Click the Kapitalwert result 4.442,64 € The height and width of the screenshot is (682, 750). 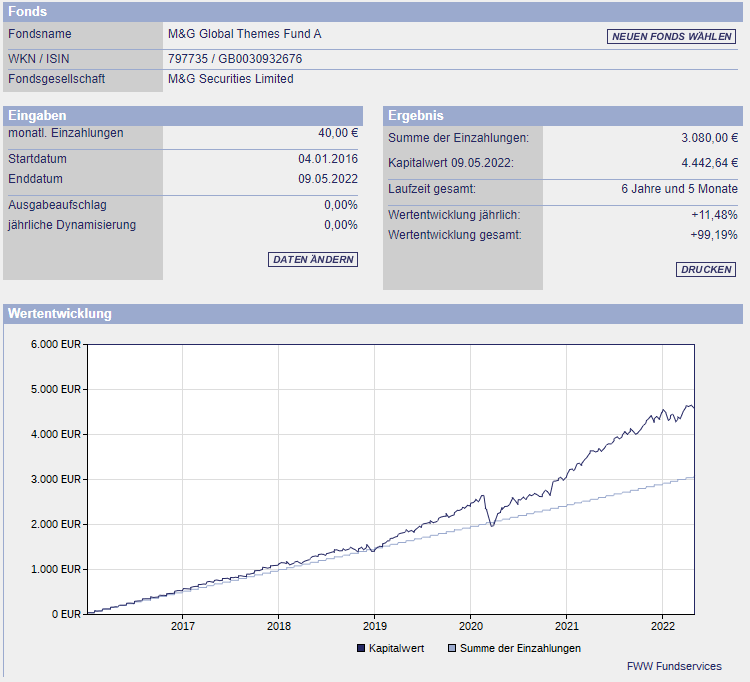click(x=709, y=163)
